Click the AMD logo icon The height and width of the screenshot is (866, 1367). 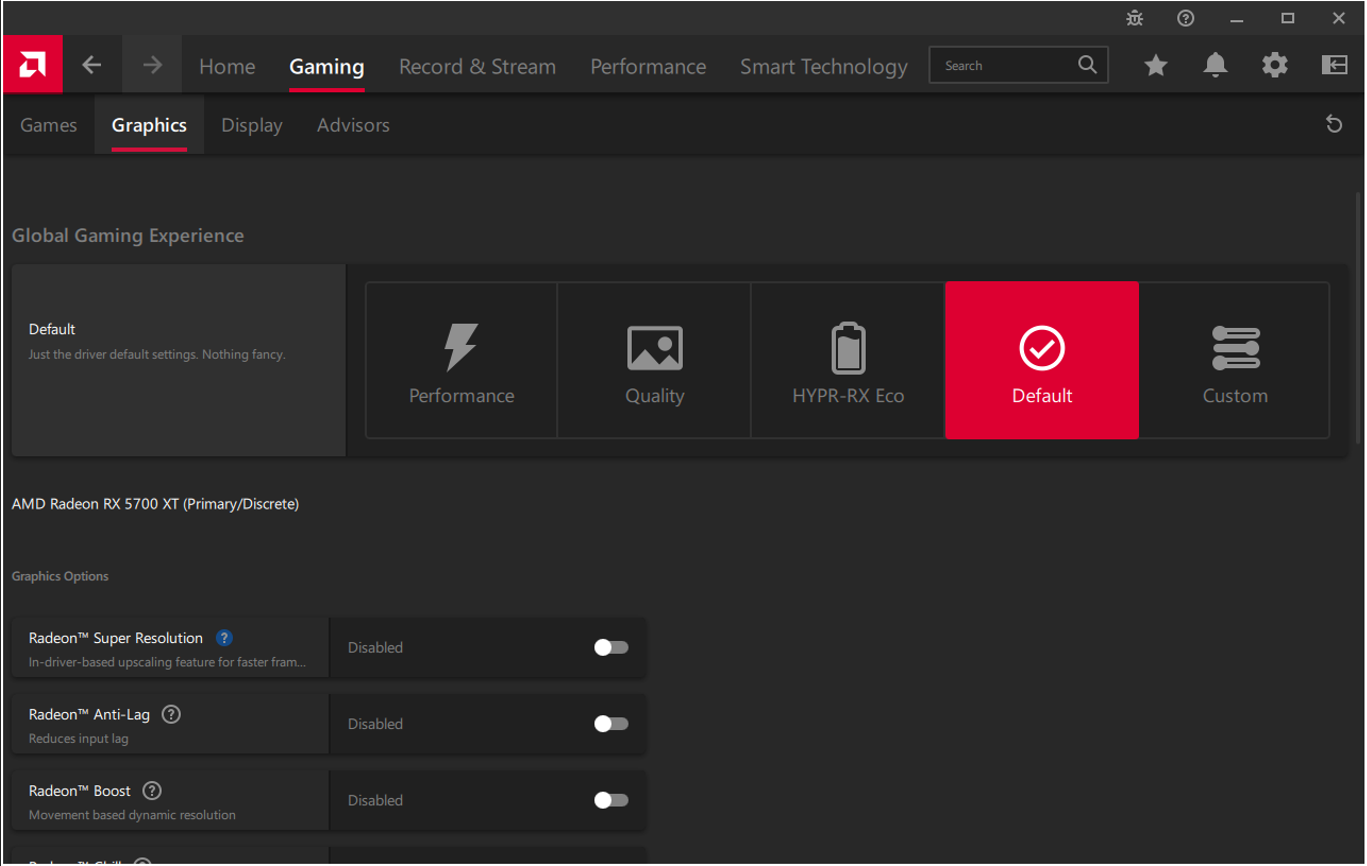tap(32, 65)
